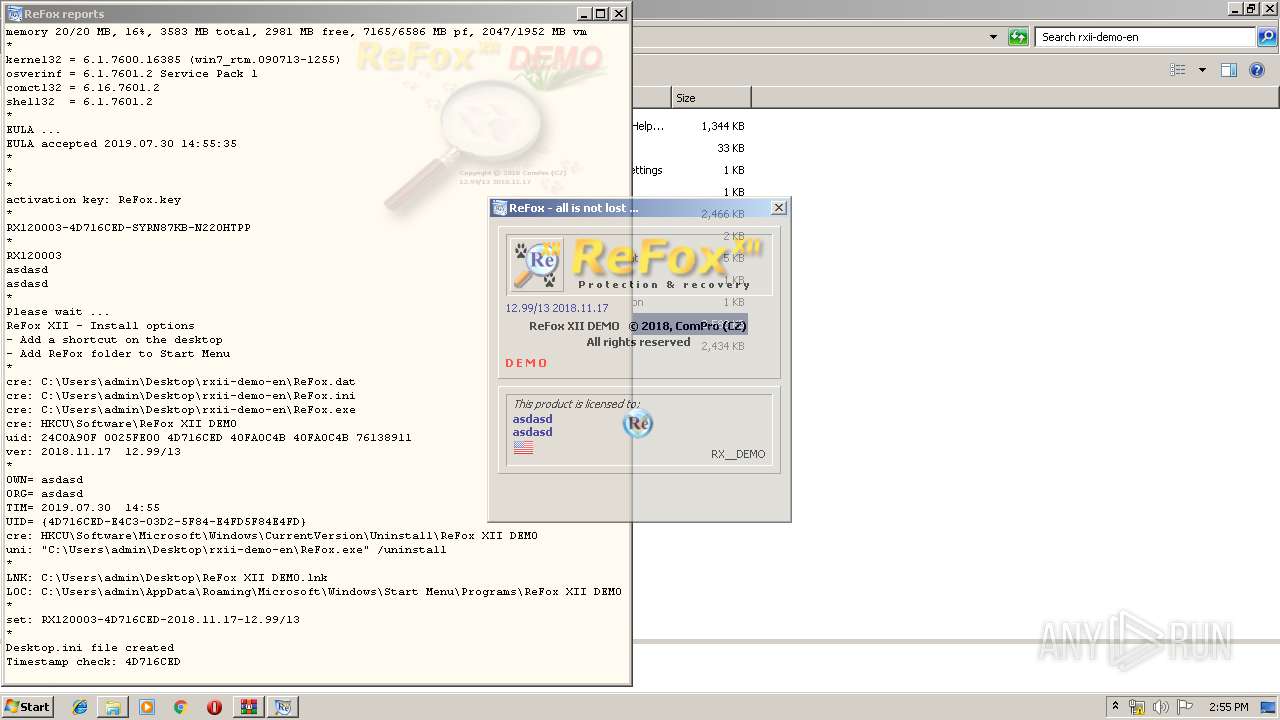Viewport: 1280px width, 720px height.
Task: Click 'This product is licensed to:' text
Action: [x=576, y=404]
